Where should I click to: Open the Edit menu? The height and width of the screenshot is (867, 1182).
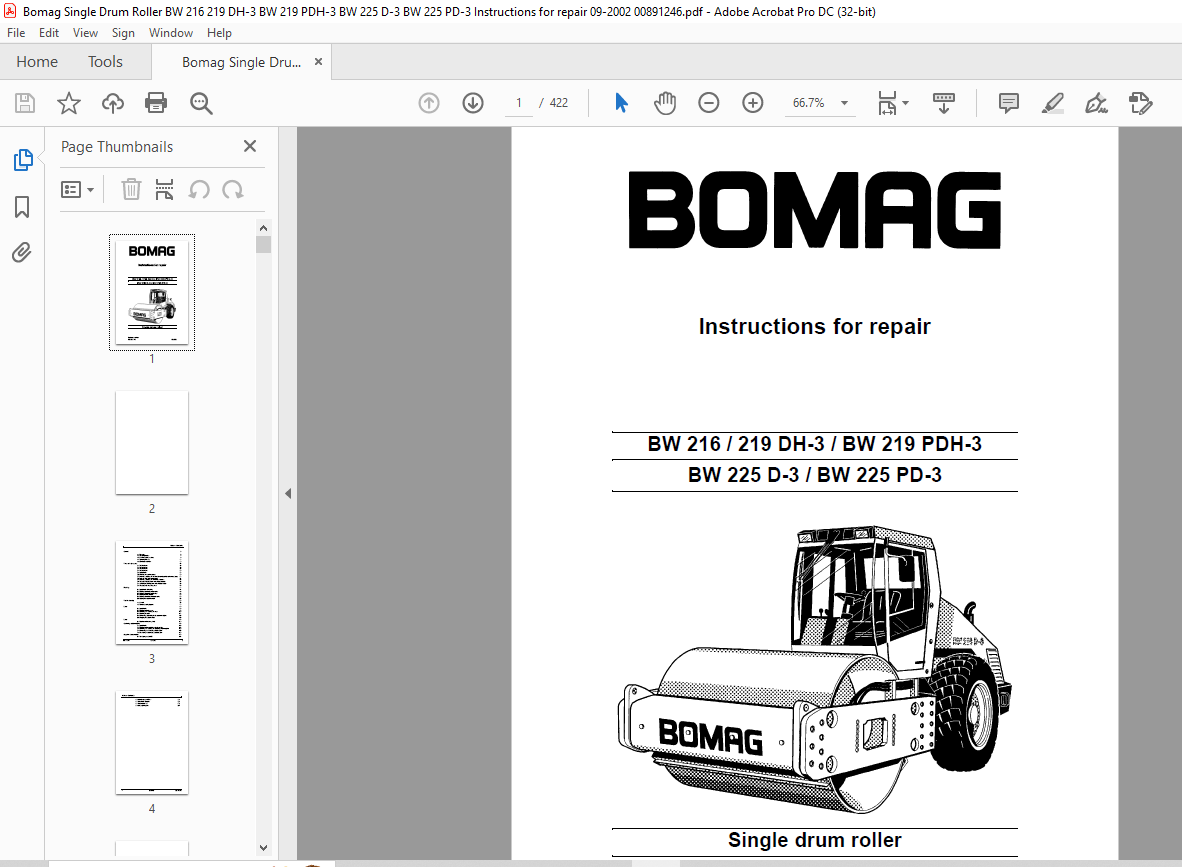(x=49, y=33)
